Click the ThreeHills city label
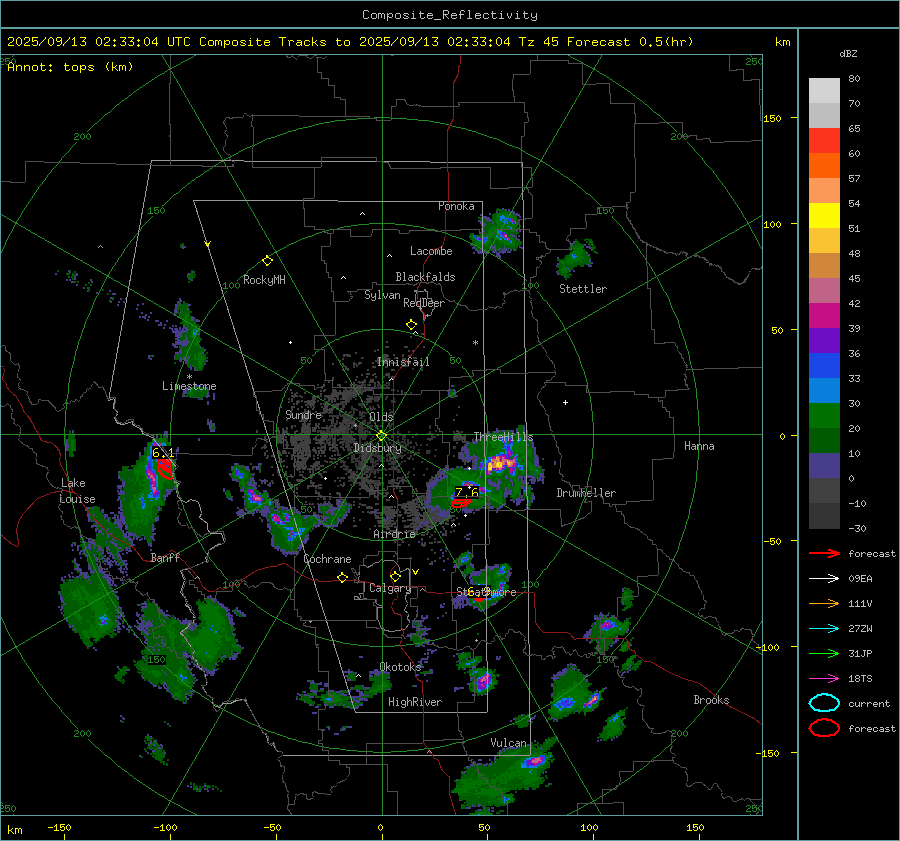 coord(503,437)
